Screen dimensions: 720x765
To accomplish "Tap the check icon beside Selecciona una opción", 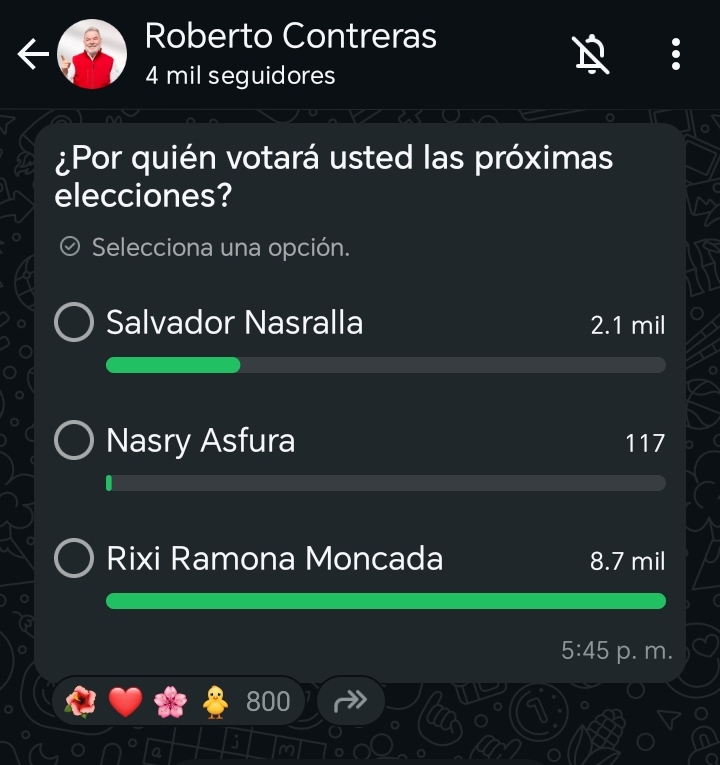I will [70, 247].
